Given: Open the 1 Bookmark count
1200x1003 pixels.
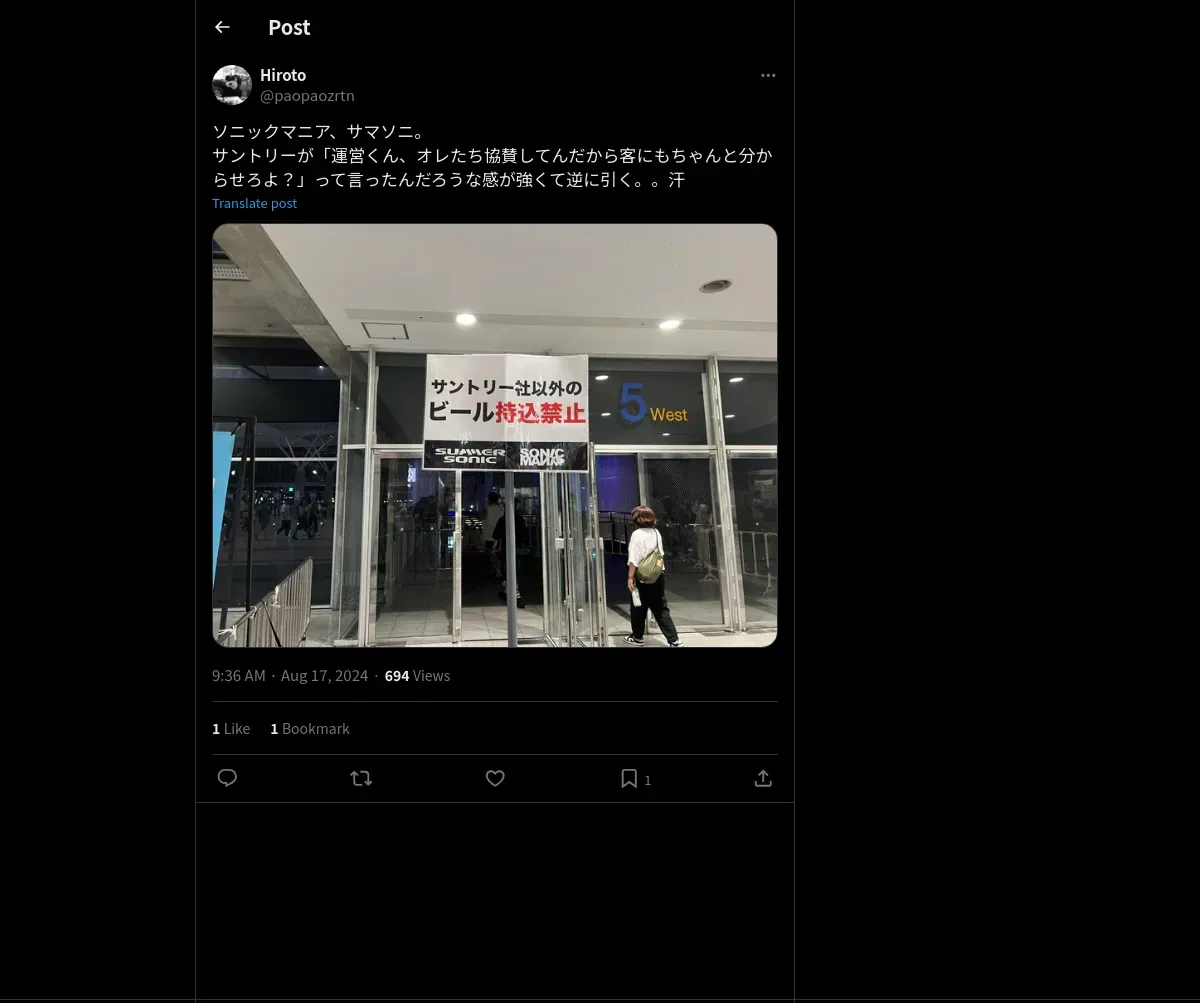Looking at the screenshot, I should pos(310,729).
